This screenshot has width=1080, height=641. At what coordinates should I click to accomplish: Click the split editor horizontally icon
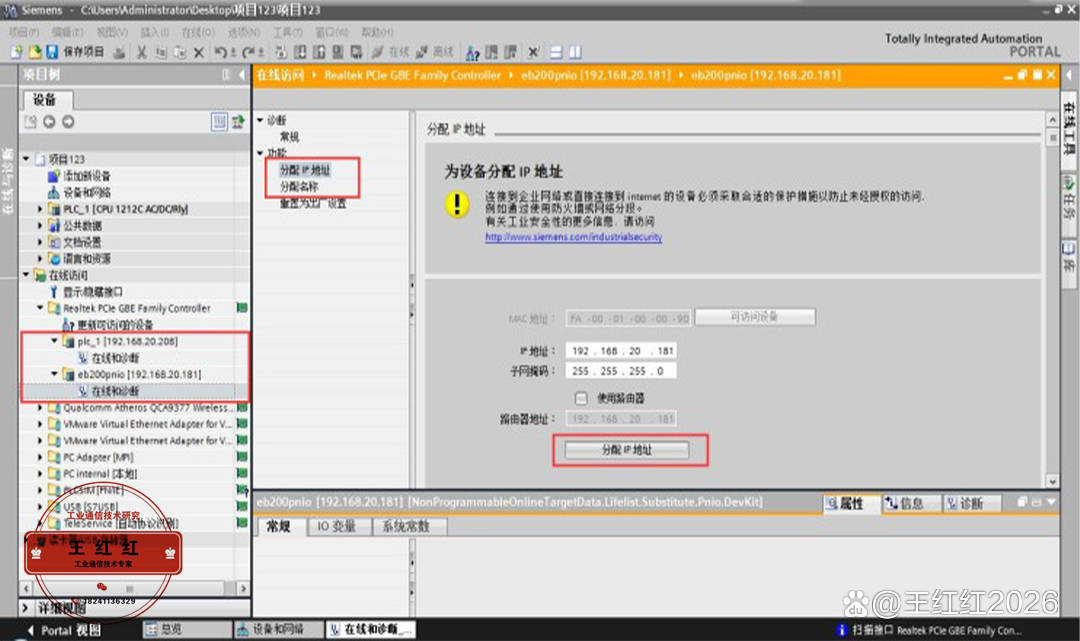[557, 52]
